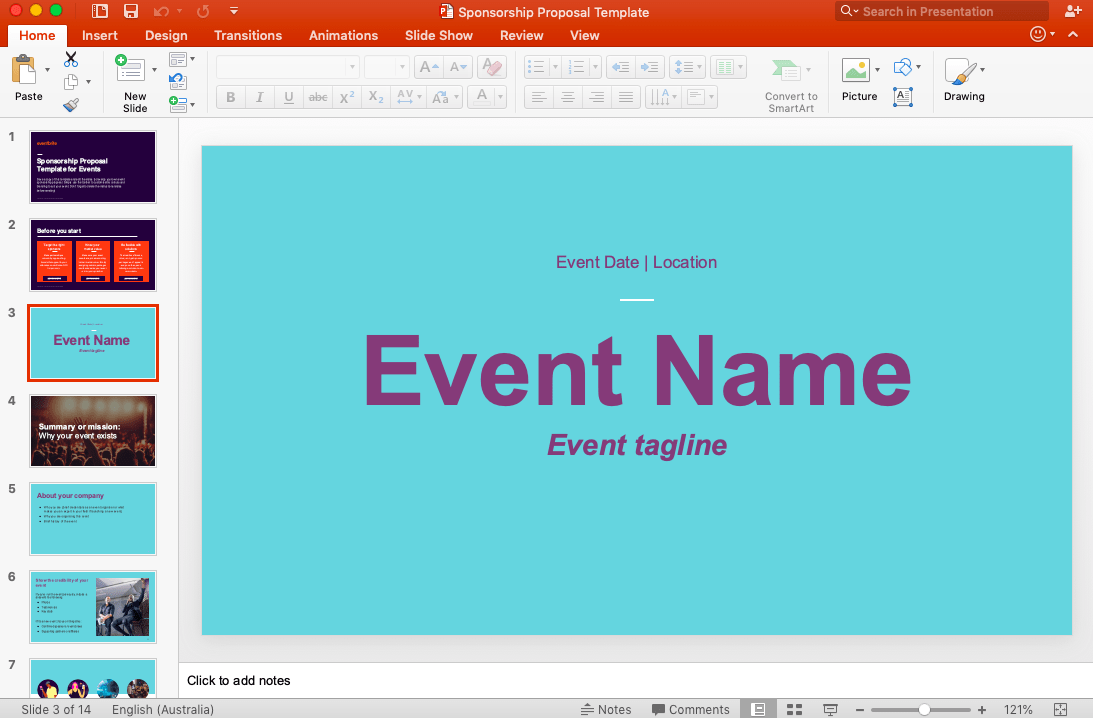Toggle the Notes pane
The image size is (1093, 718).
606,709
